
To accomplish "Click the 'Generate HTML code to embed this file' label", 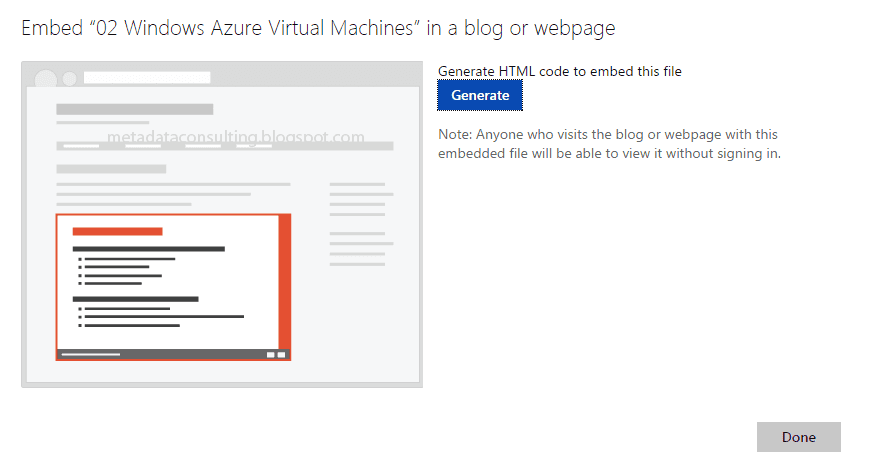I will point(560,71).
